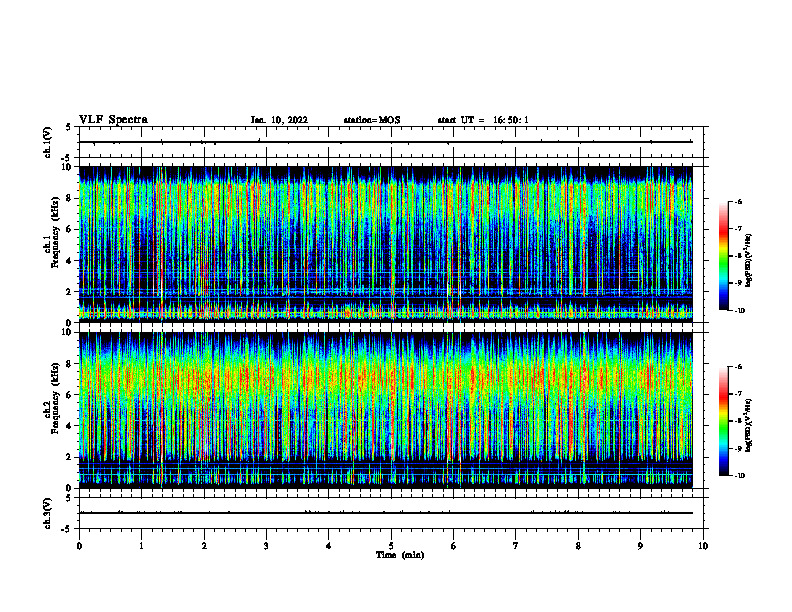Click the ch.1 colorbar "-6" tick label
The width and height of the screenshot is (792, 612).
[738, 202]
